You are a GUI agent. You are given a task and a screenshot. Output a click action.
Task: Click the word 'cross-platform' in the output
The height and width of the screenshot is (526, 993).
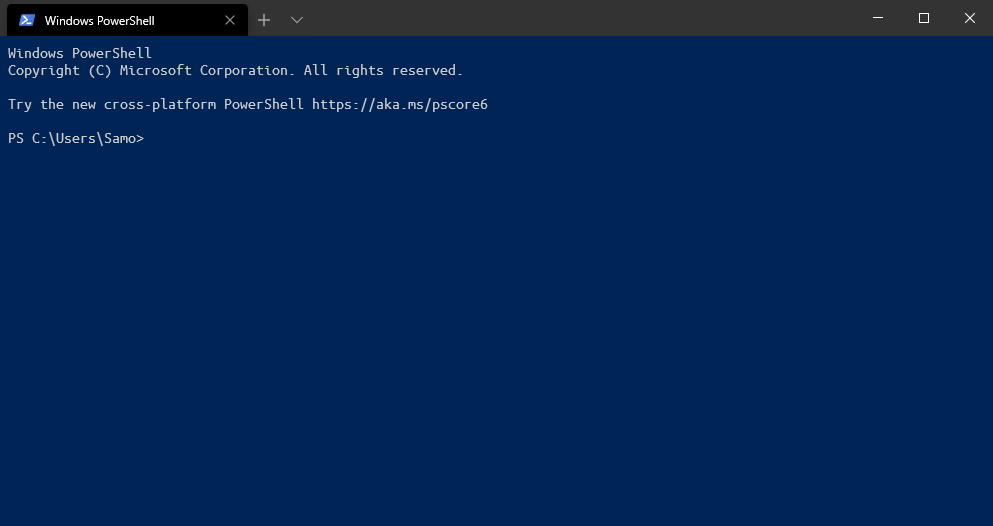[x=160, y=104]
